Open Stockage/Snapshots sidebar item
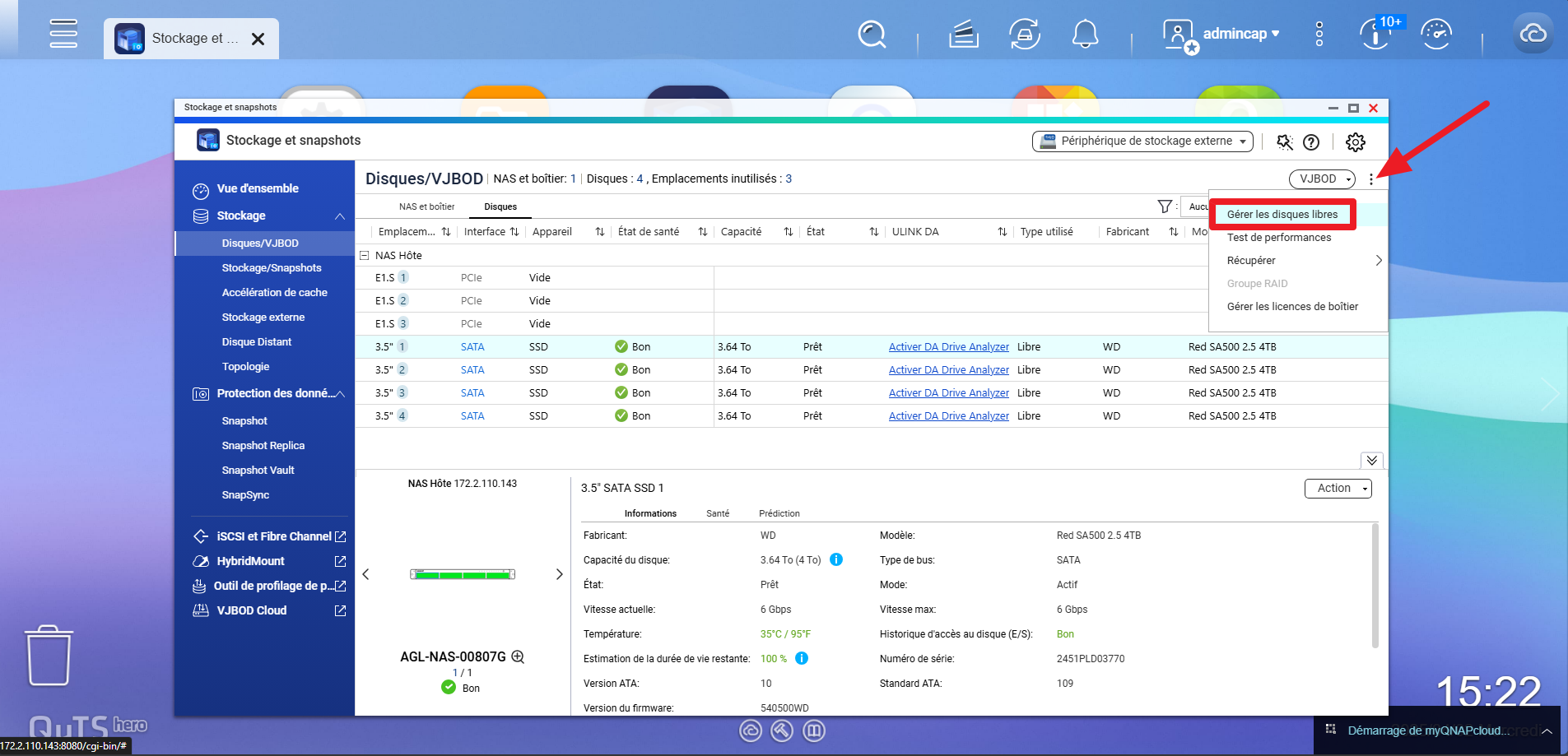1568x756 pixels. [x=272, y=268]
